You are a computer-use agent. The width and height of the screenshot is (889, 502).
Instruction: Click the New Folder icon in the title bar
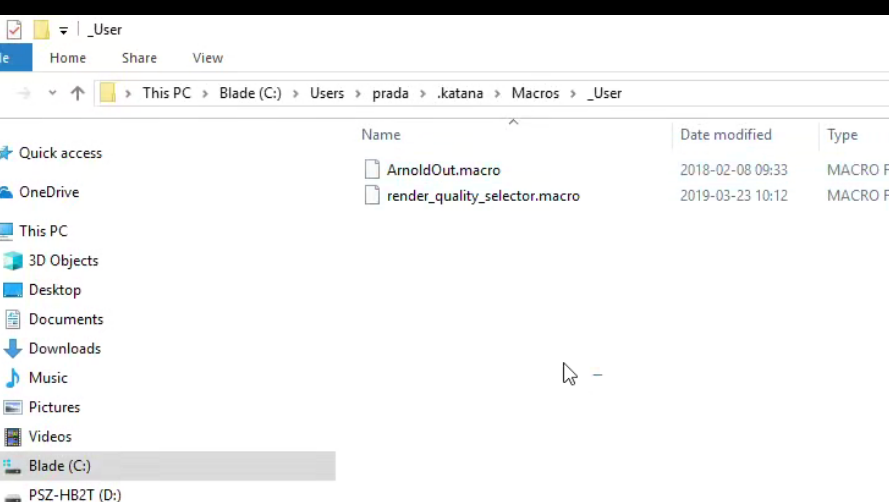(41, 30)
